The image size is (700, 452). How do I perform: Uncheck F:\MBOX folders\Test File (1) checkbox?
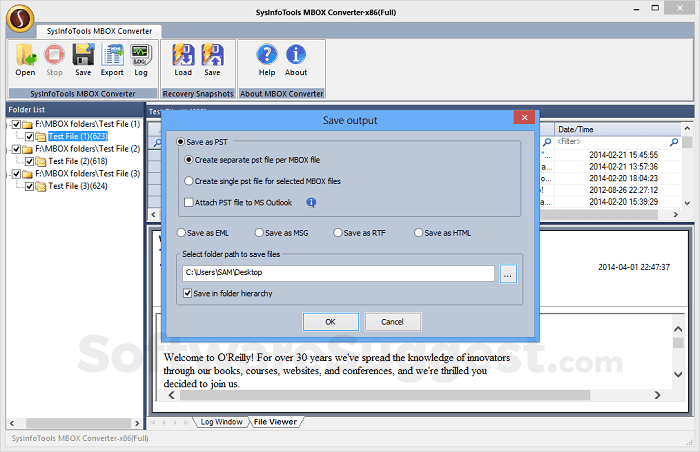coord(17,124)
